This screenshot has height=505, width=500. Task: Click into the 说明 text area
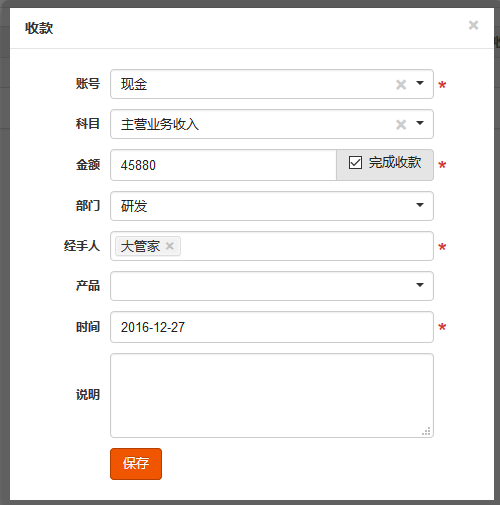pyautogui.click(x=272, y=395)
